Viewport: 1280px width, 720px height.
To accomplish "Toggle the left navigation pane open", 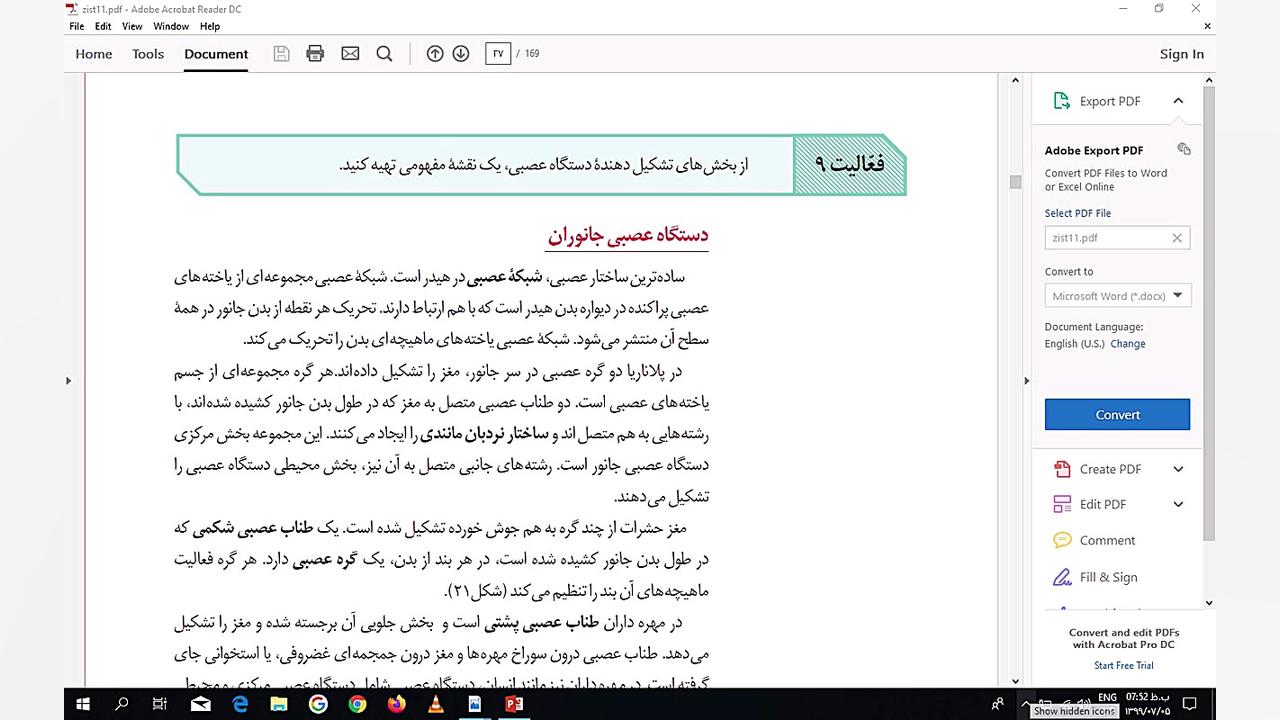I will click(68, 380).
